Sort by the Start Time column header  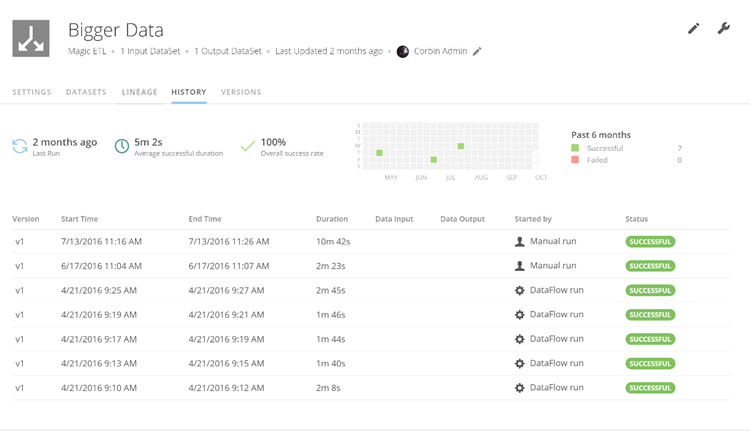(79, 219)
